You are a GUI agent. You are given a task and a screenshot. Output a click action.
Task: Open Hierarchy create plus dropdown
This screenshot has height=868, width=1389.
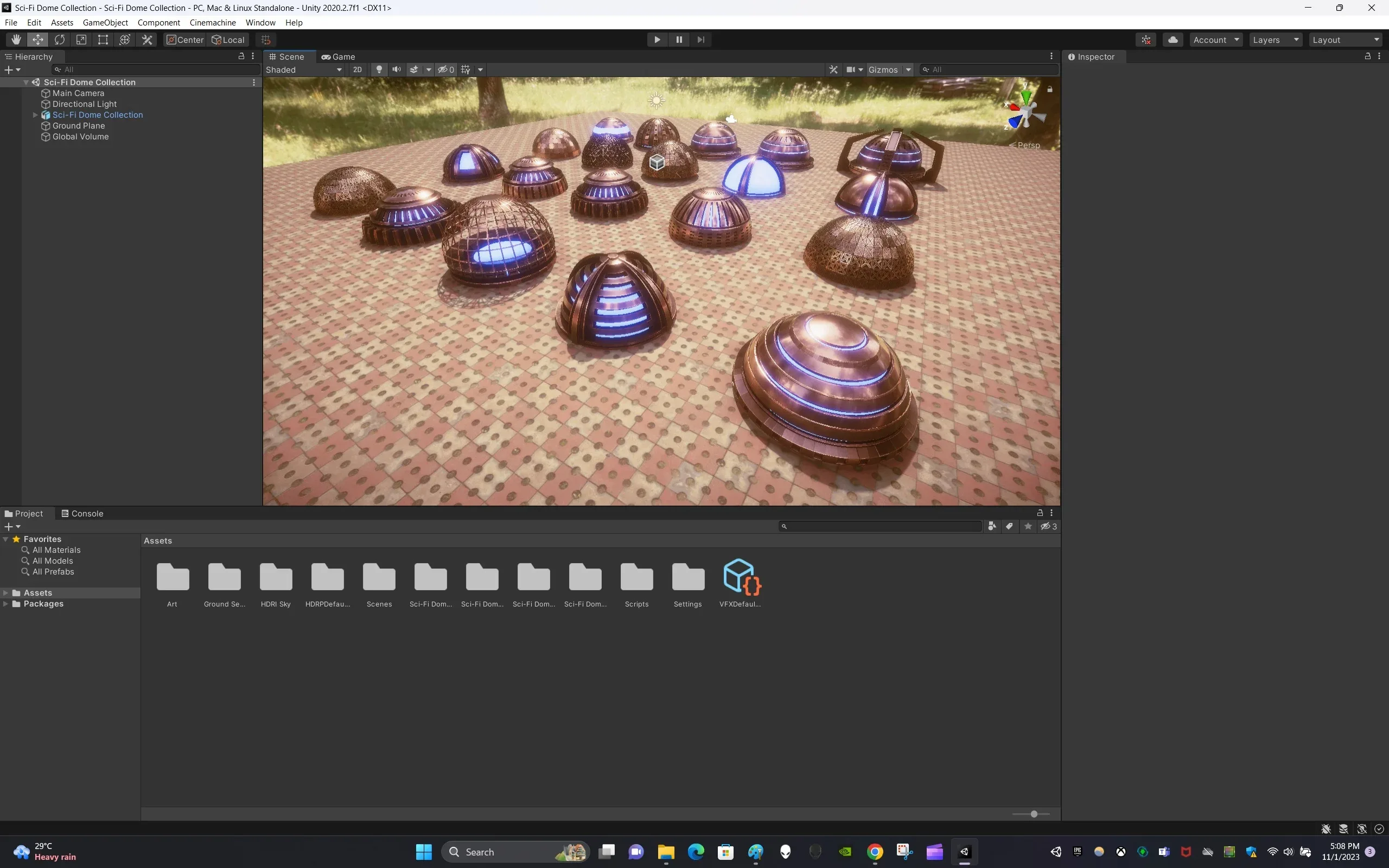pos(12,69)
